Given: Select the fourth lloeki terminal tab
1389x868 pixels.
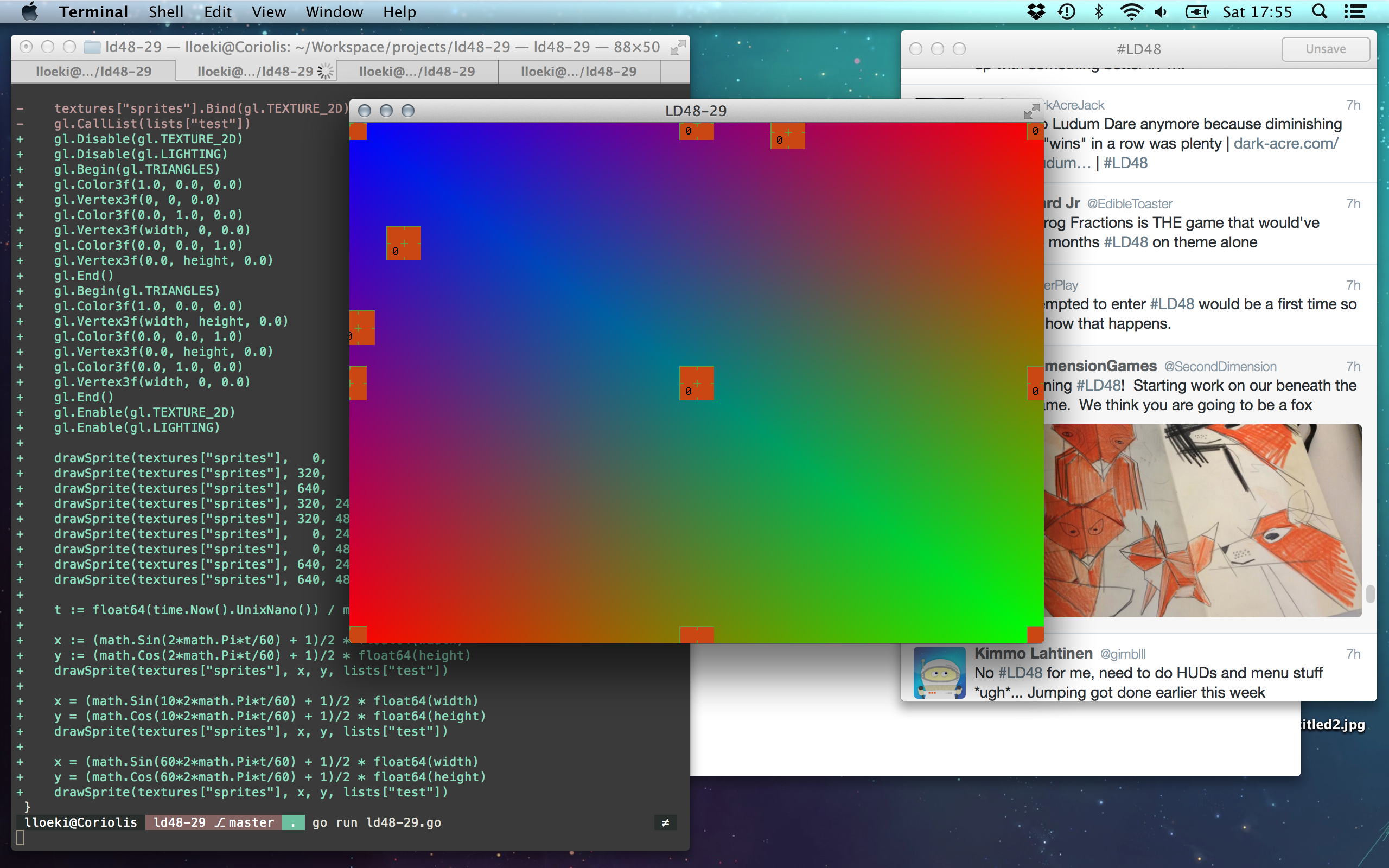Looking at the screenshot, I should pyautogui.click(x=578, y=72).
